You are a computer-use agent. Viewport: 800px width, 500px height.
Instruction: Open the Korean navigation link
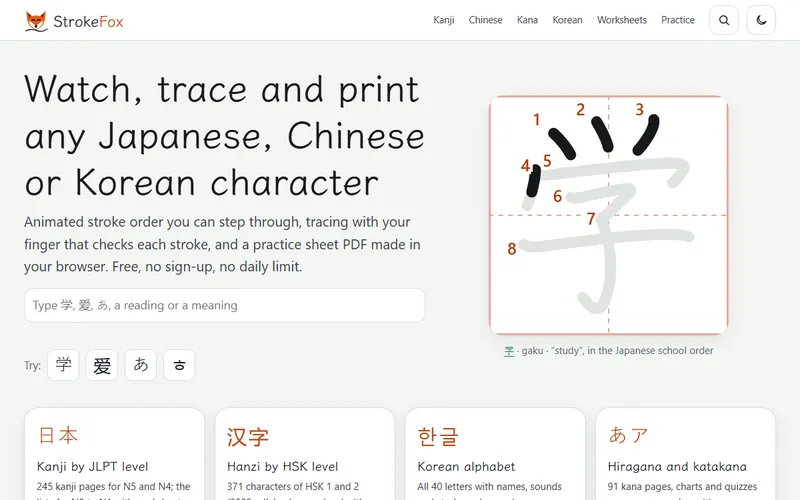[567, 20]
